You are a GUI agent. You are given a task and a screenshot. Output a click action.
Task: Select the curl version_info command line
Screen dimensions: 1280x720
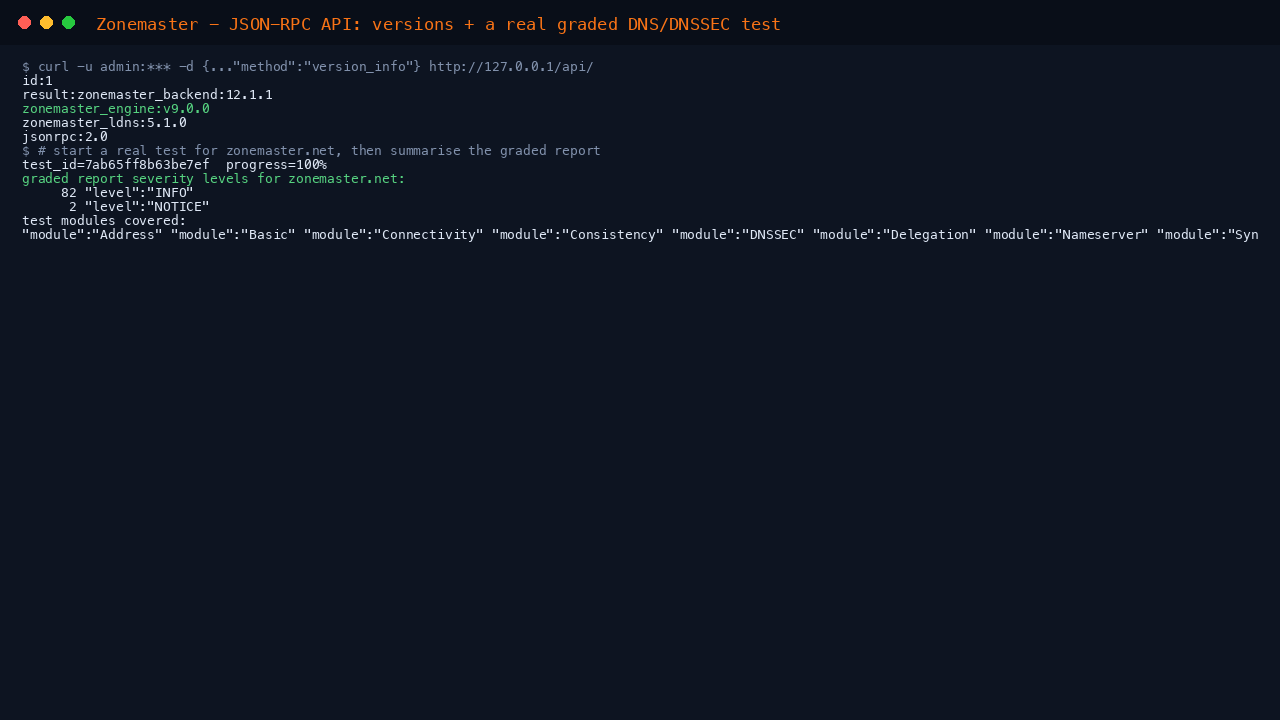tap(308, 67)
